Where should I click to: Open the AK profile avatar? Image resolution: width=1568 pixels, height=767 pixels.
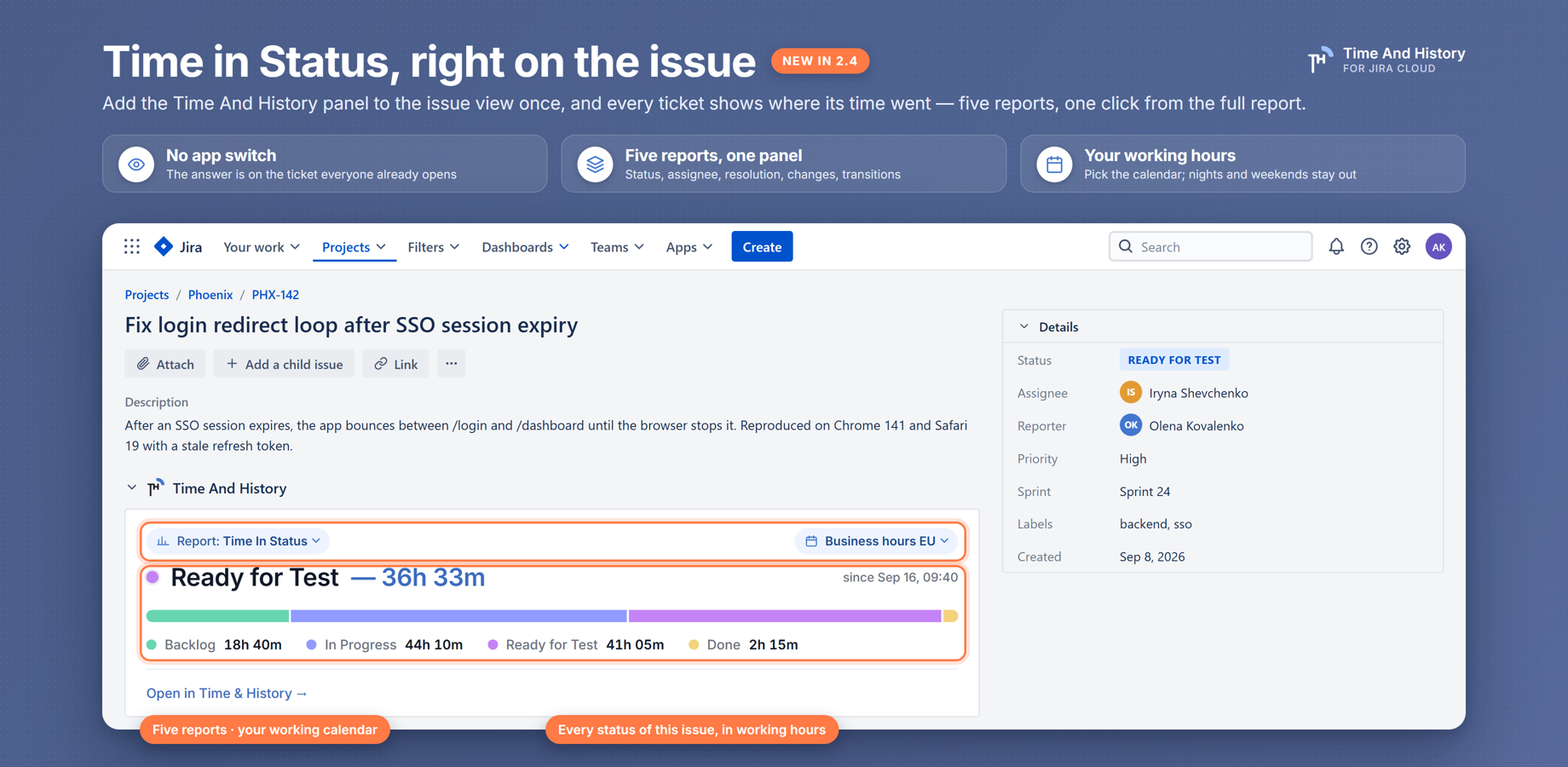point(1438,246)
